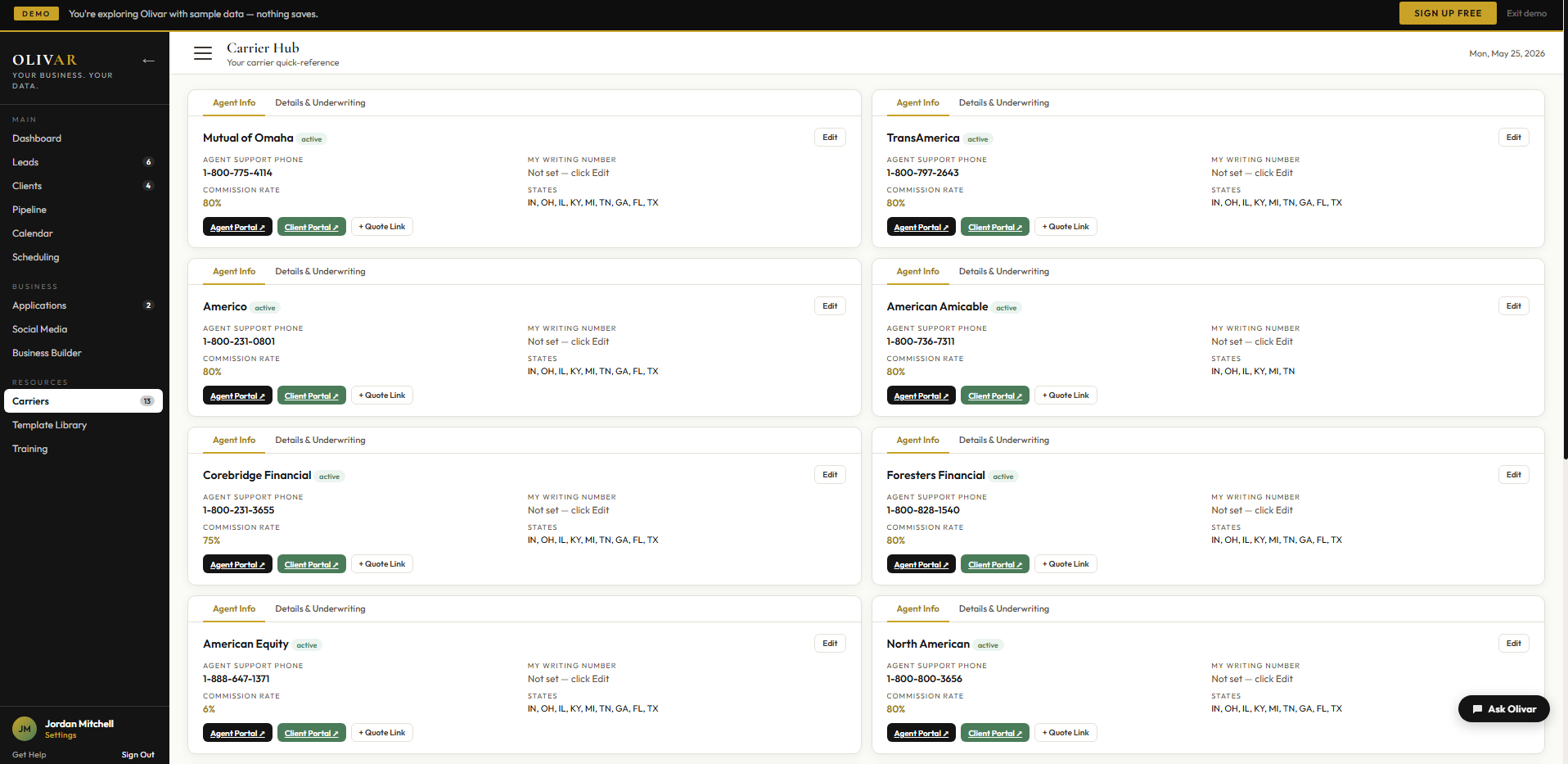
Task: Edit the Corebridge Financial carrier
Action: coord(830,475)
